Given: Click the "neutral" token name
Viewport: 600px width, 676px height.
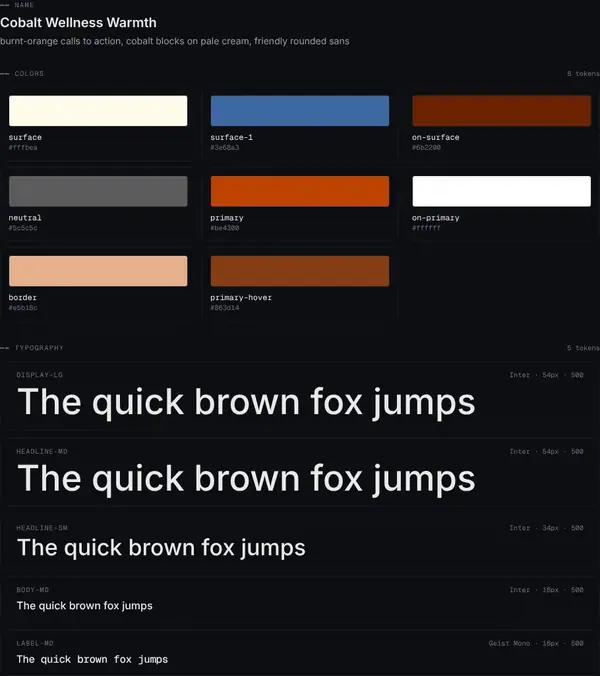Looking at the screenshot, I should coord(25,218).
